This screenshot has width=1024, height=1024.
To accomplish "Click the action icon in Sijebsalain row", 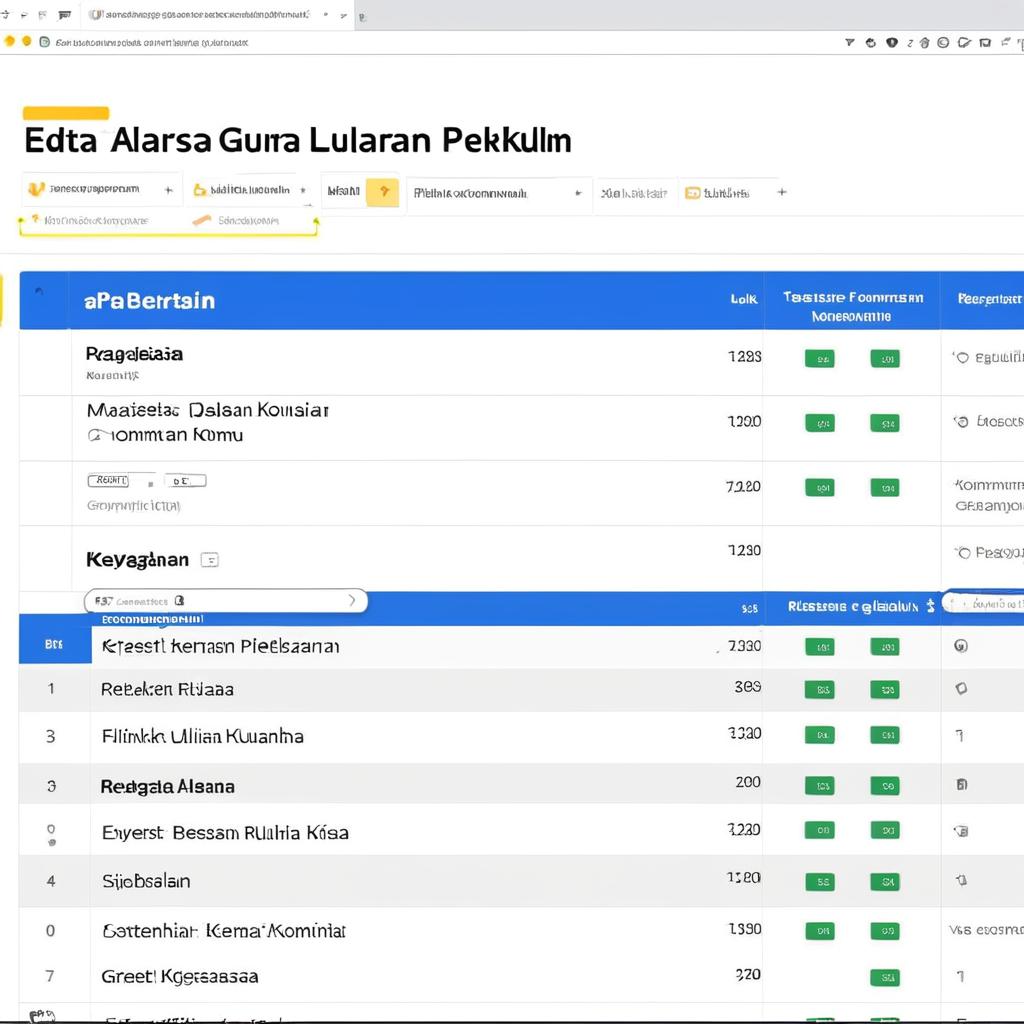I will [961, 880].
